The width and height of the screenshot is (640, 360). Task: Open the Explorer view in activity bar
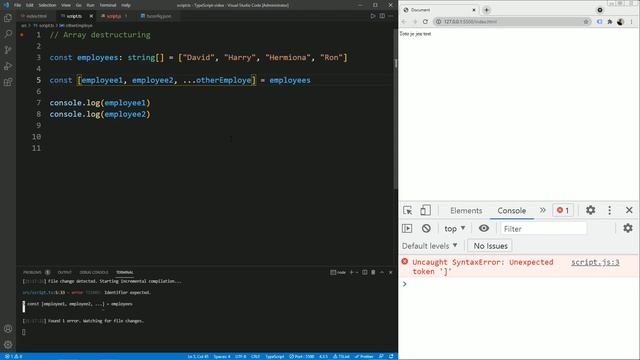(x=8, y=18)
